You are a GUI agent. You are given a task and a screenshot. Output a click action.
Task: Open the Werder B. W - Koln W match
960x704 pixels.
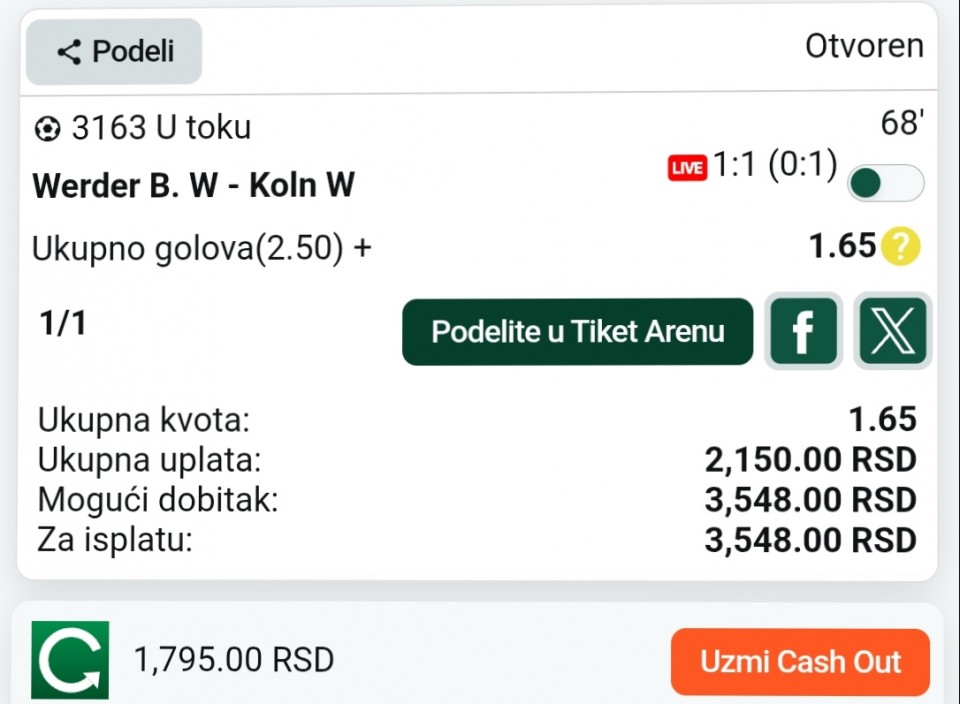pyautogui.click(x=193, y=186)
